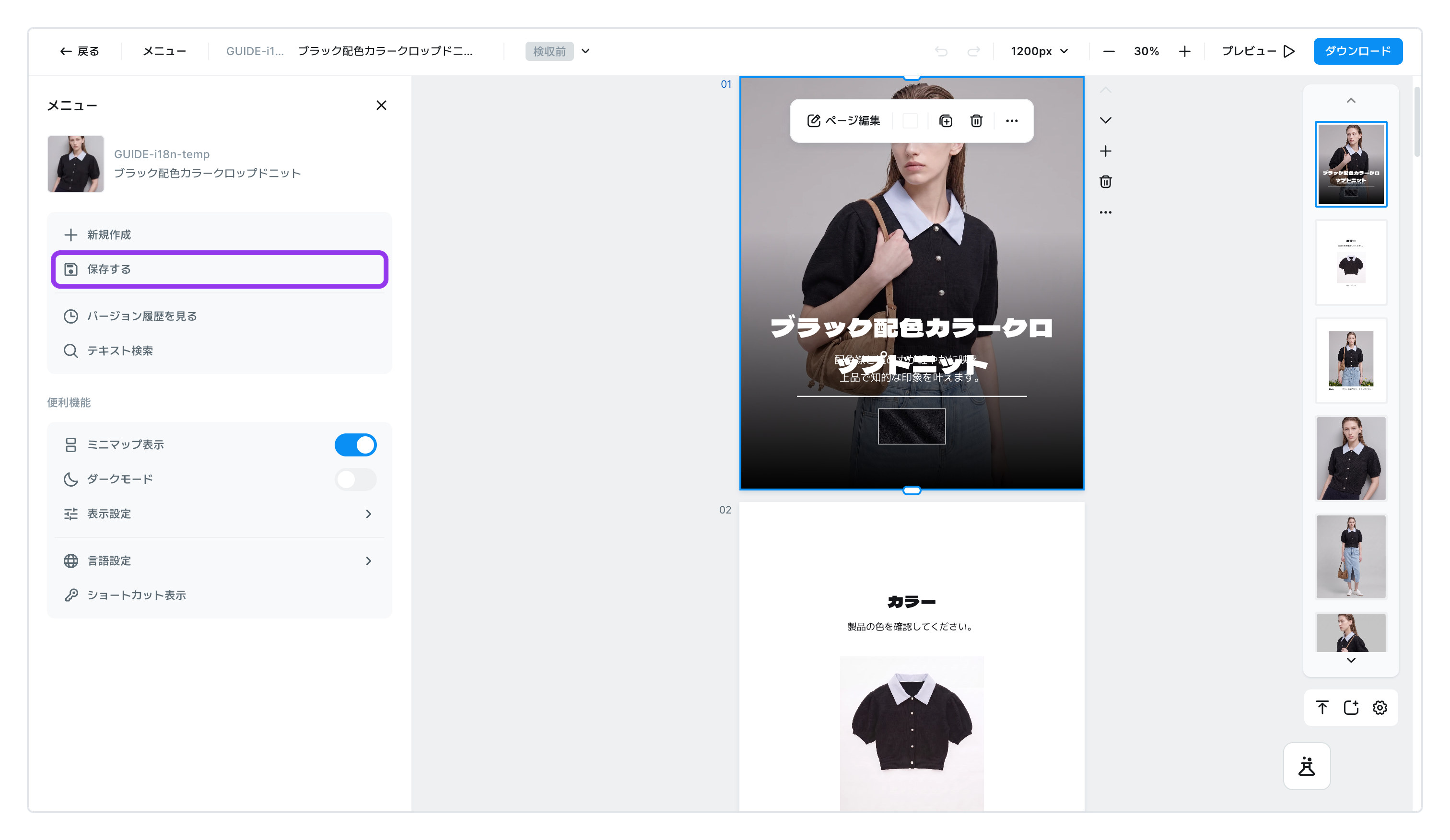Click the white color swatch in floating toolbar
The width and height of the screenshot is (1450, 840).
point(910,121)
